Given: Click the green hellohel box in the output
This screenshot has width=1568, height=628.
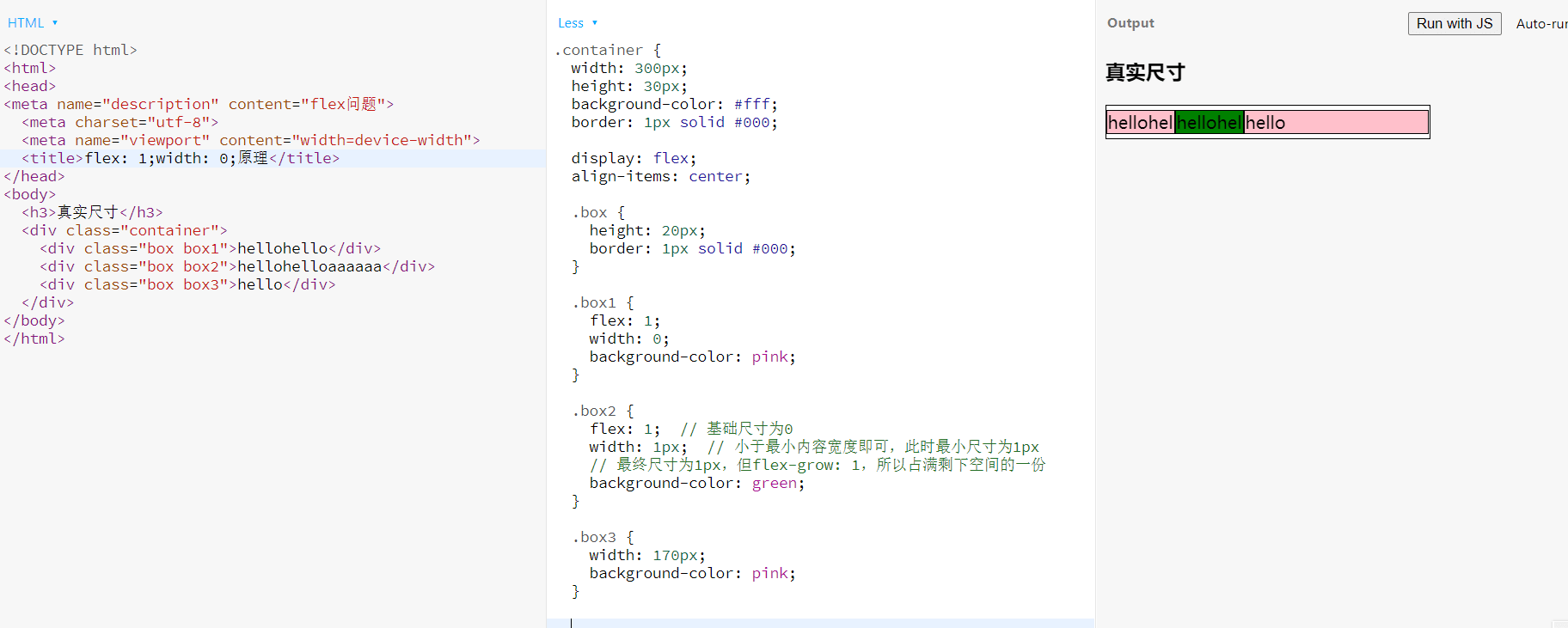Looking at the screenshot, I should tap(1209, 123).
